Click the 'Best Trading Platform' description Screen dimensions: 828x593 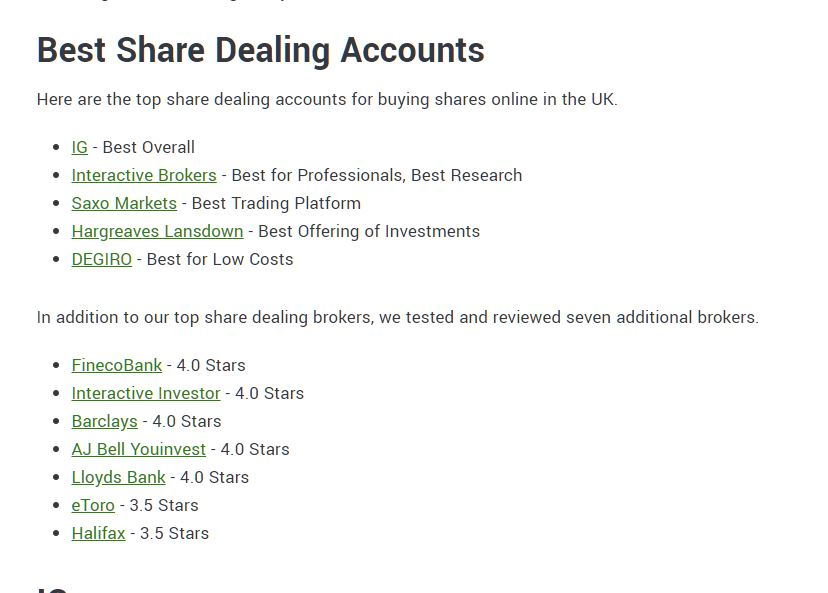tap(276, 203)
